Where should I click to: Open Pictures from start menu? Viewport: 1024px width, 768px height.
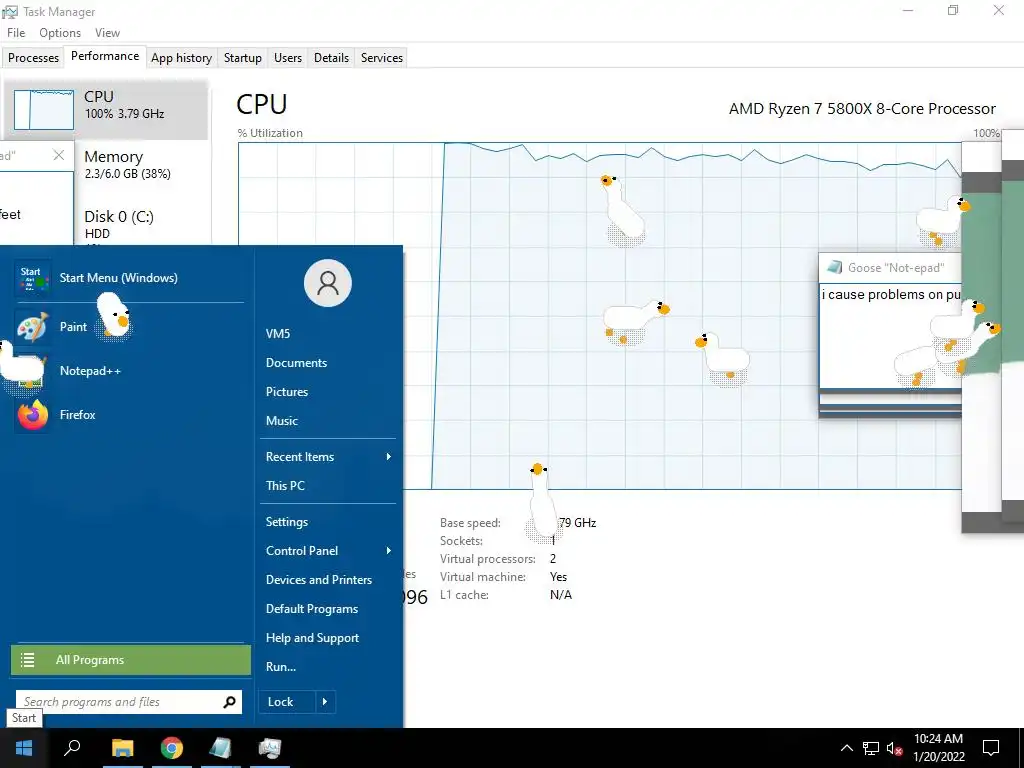(287, 392)
